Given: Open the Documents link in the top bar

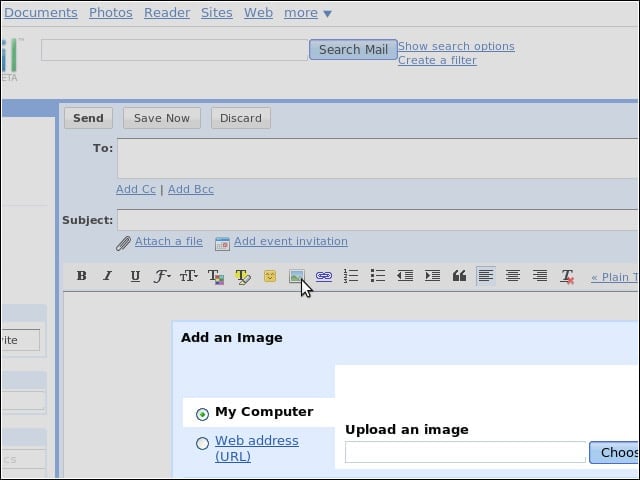Looking at the screenshot, I should click(x=41, y=13).
